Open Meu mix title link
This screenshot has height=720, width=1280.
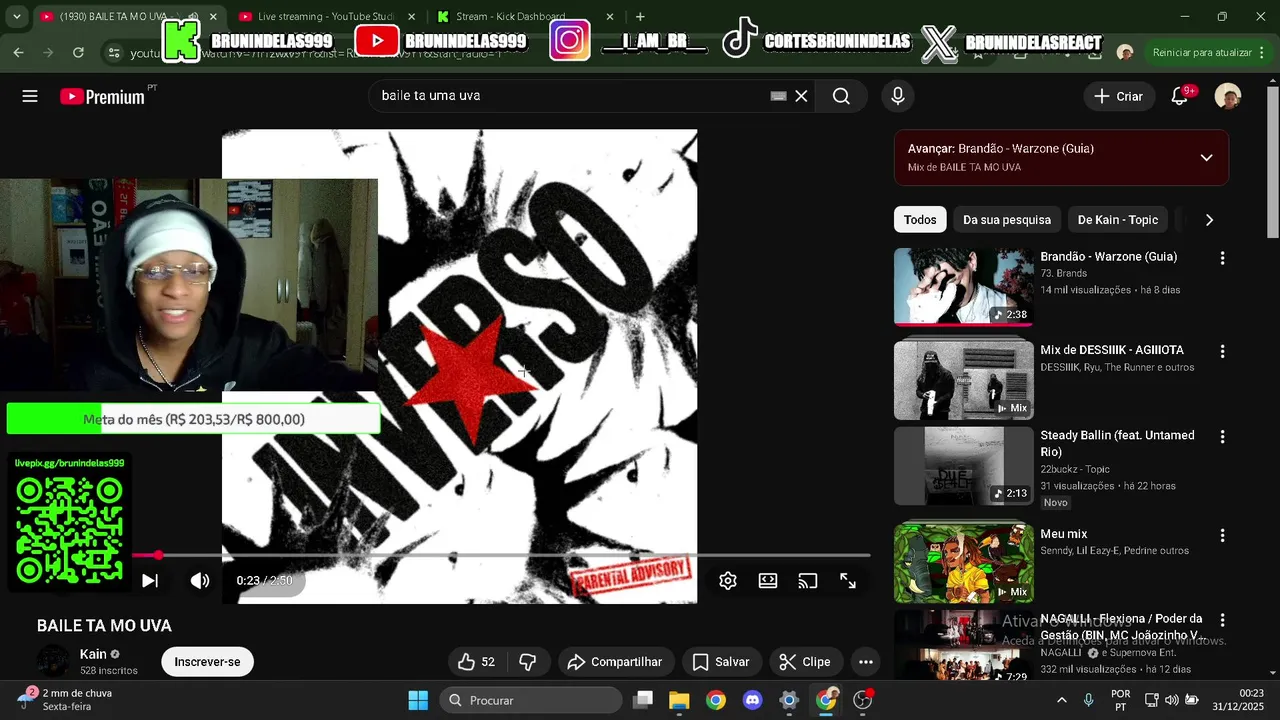tap(1063, 534)
